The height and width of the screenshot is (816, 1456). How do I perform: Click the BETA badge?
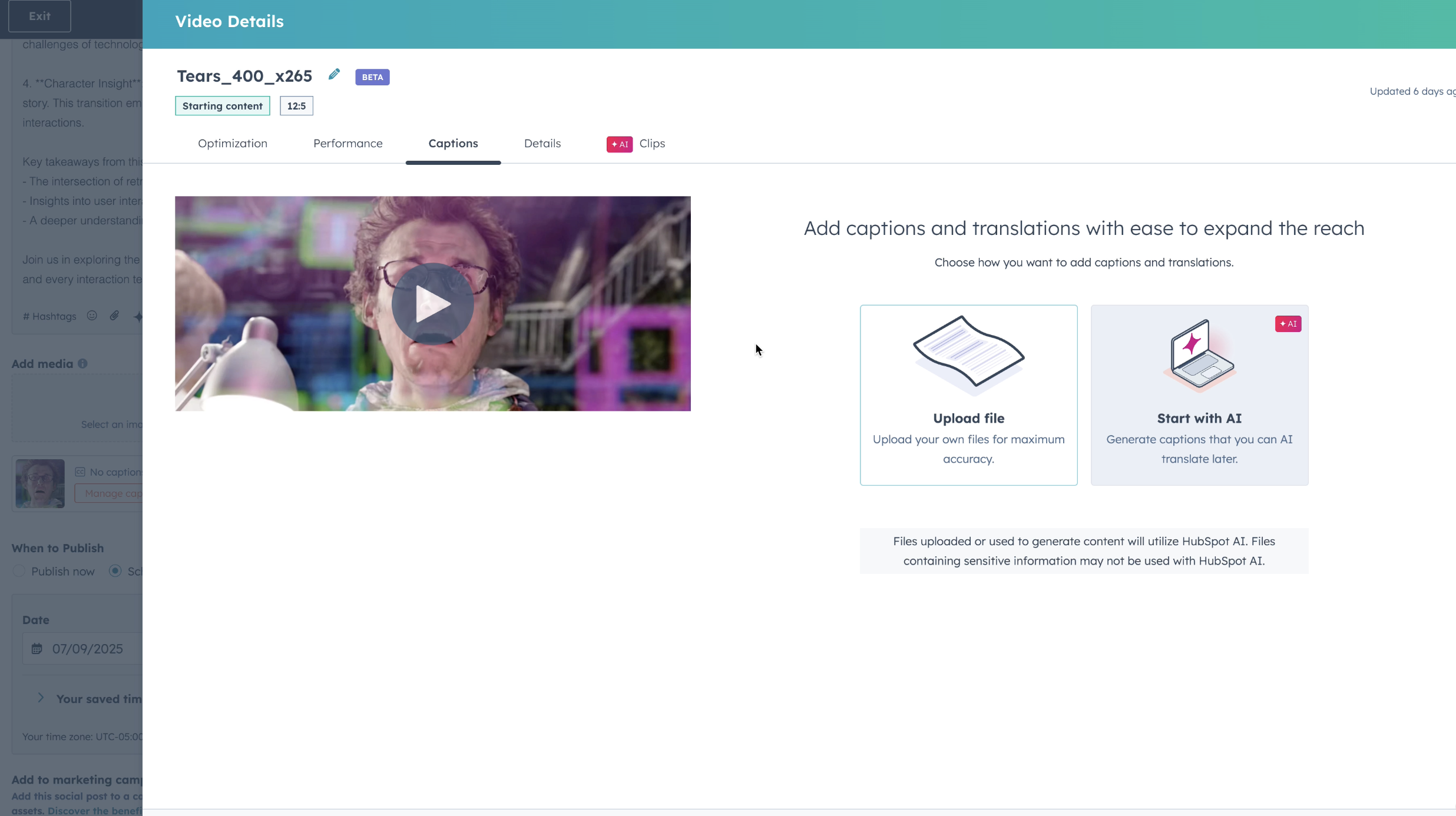pyautogui.click(x=372, y=77)
